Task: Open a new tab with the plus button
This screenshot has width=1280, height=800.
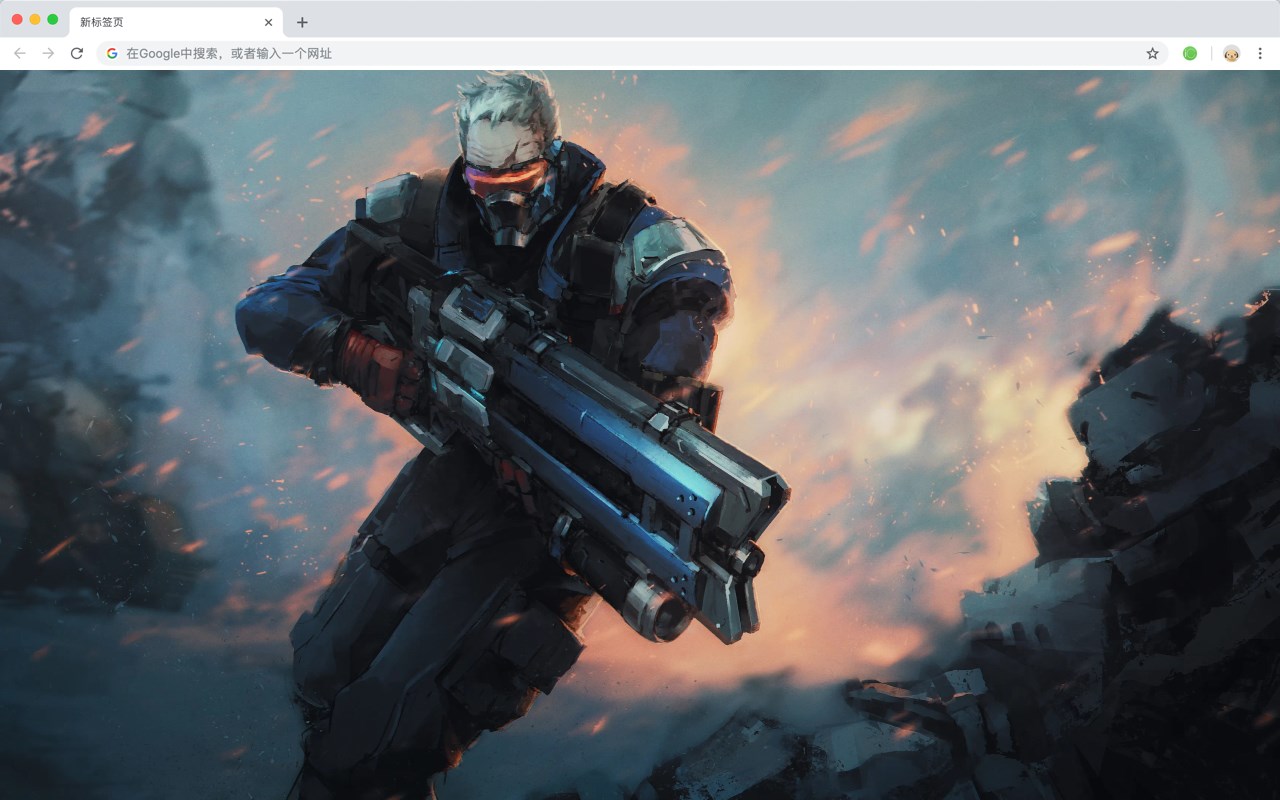Action: pos(302,22)
